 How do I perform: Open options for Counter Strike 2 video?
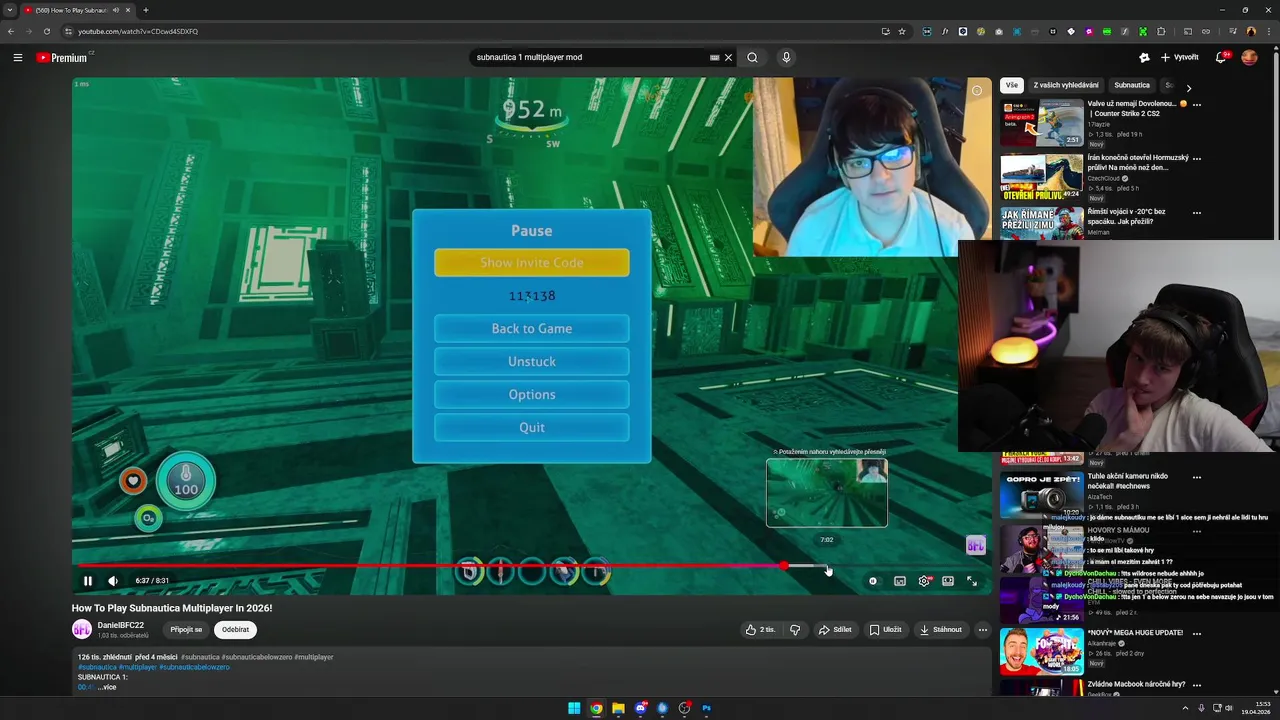click(x=1197, y=104)
